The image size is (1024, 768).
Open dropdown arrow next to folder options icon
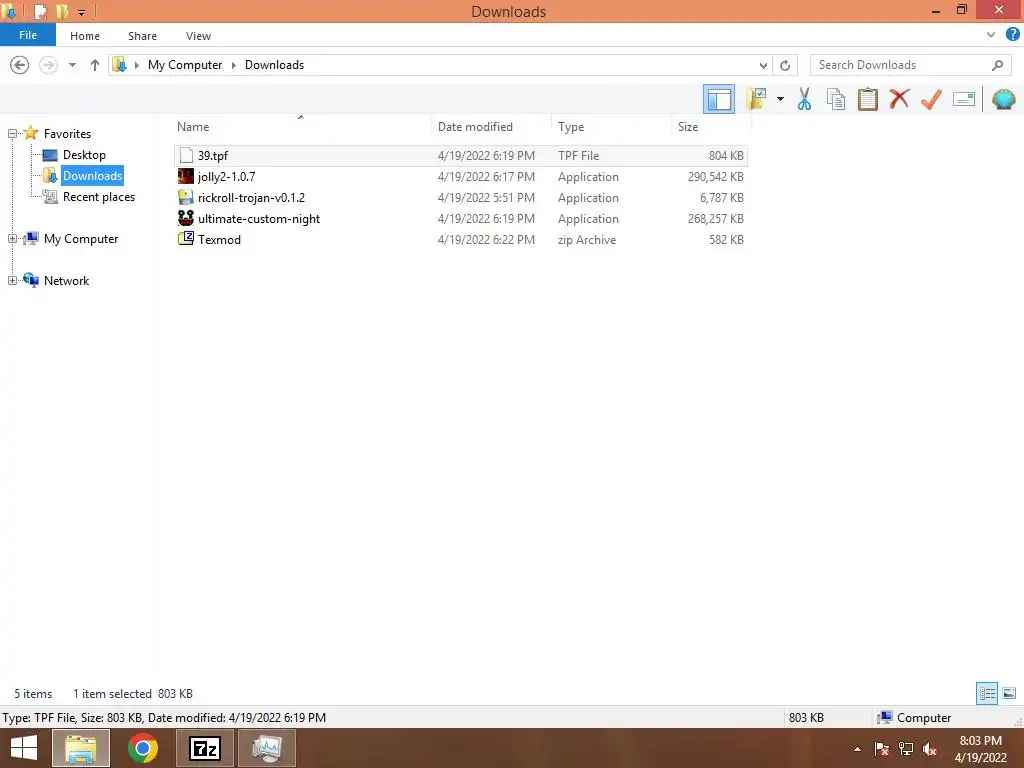point(780,99)
